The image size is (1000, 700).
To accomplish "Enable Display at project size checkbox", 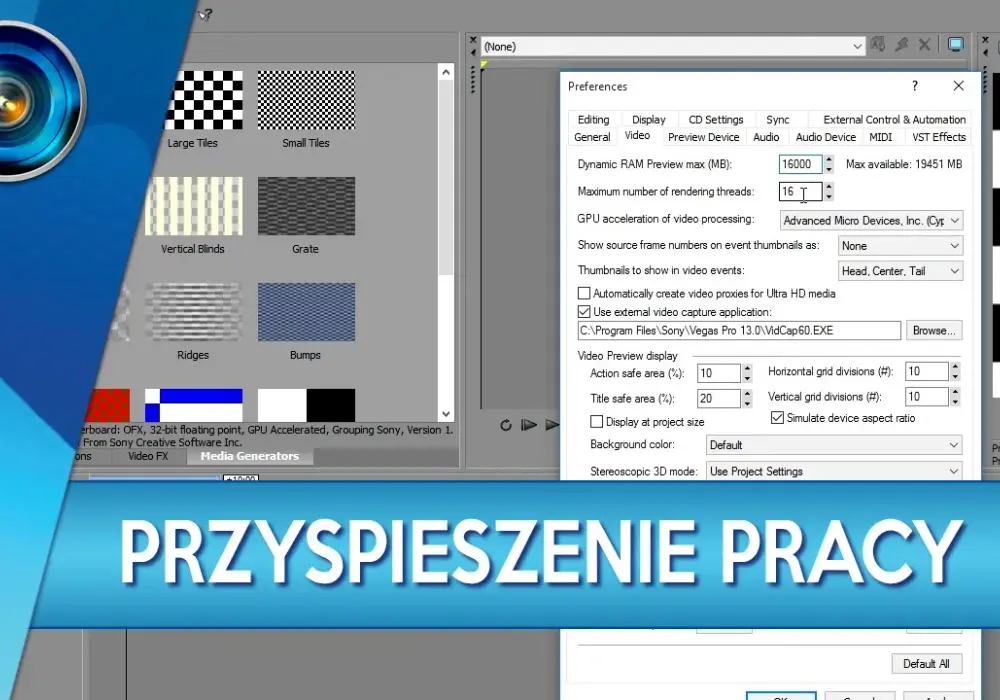I will (x=596, y=421).
